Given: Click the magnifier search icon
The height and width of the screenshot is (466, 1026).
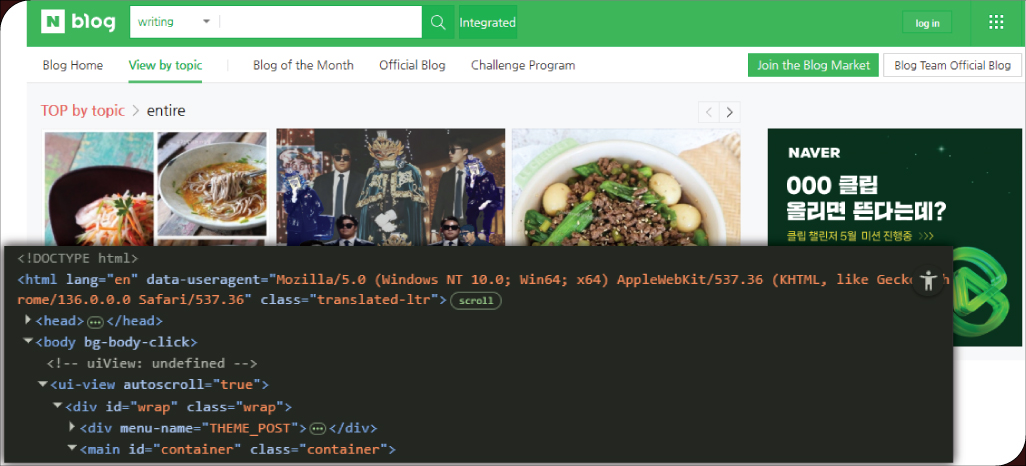Looking at the screenshot, I should tap(437, 22).
